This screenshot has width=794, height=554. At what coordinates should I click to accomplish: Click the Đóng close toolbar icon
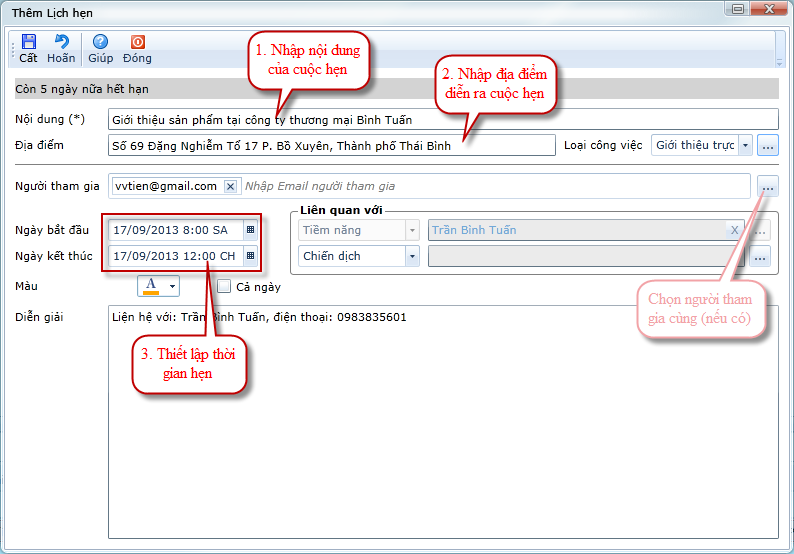(137, 42)
